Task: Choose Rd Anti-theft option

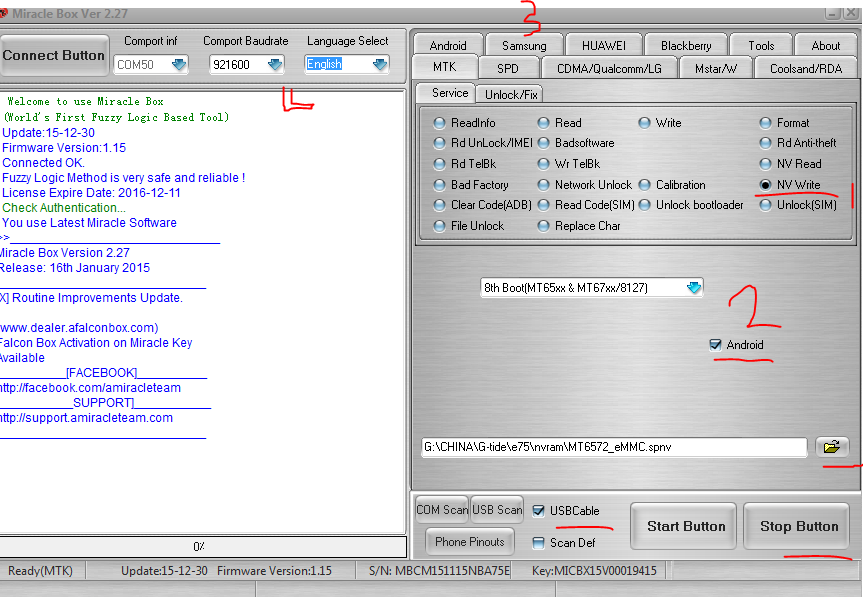Action: (798, 143)
